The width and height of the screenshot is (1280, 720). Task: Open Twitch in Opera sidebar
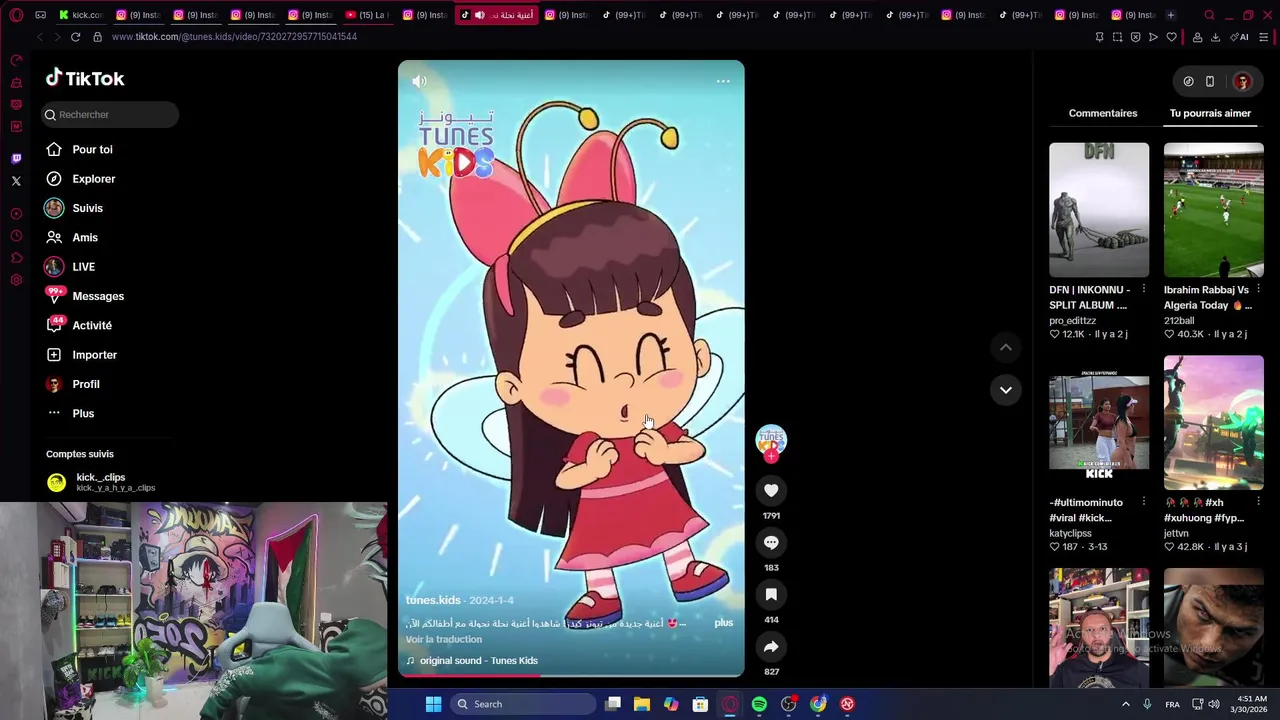tap(16, 159)
